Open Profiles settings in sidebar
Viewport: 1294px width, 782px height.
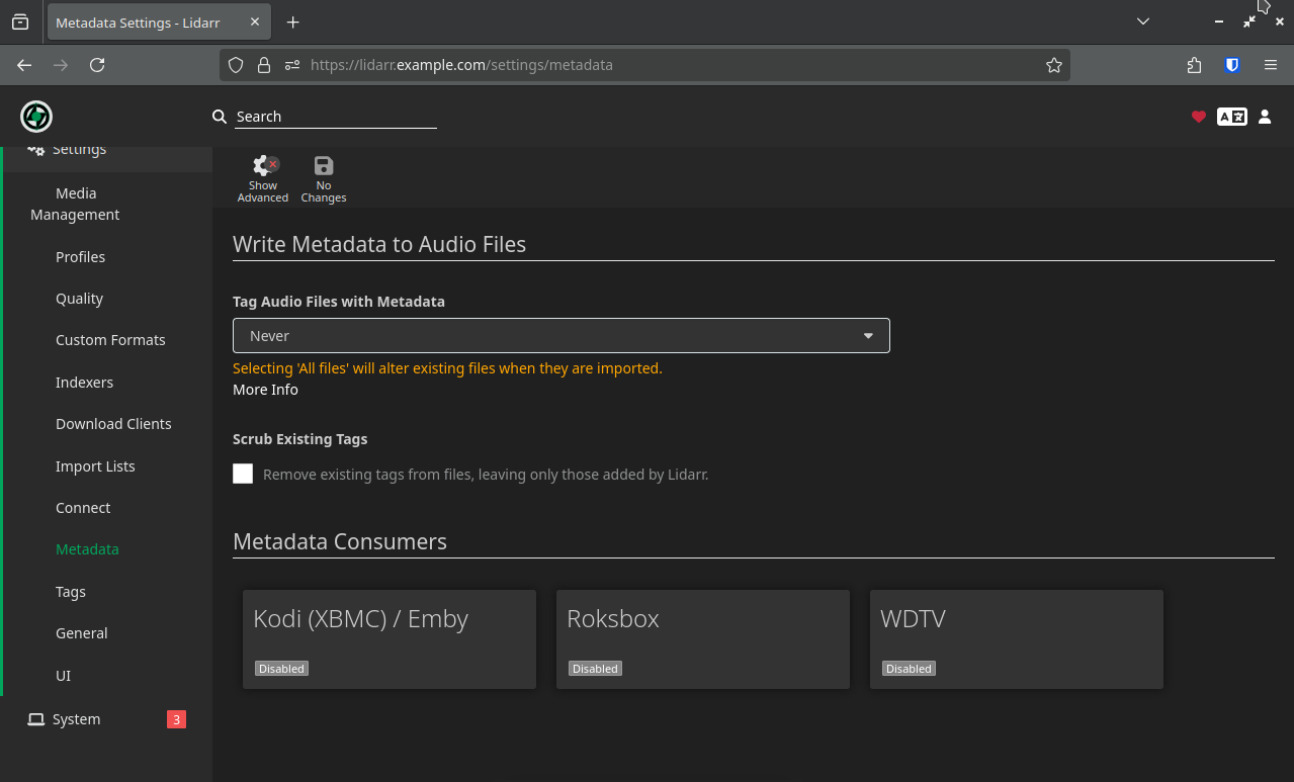coord(80,257)
